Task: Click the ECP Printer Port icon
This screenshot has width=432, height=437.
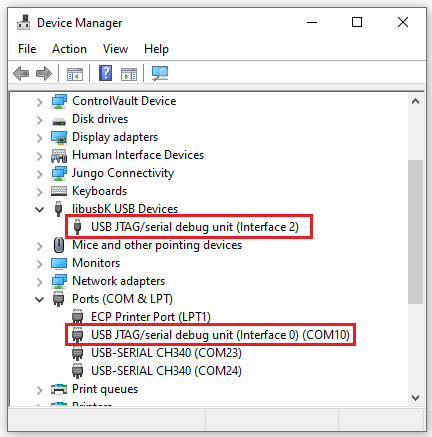Action: (x=77, y=317)
